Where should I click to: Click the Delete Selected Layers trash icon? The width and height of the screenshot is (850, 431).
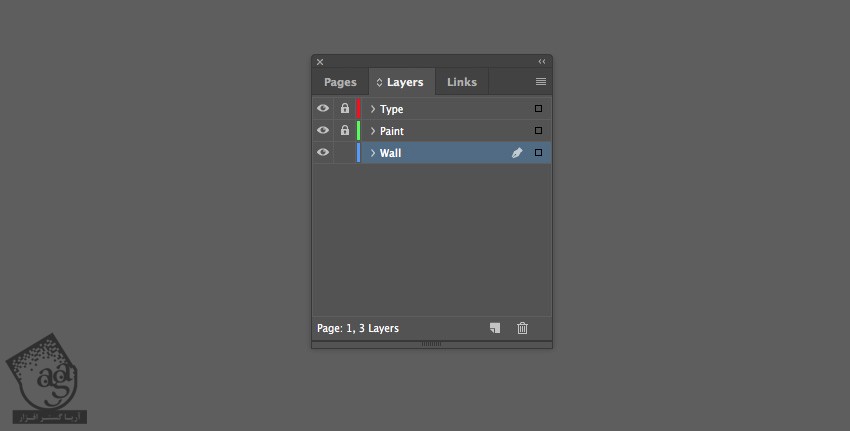[522, 328]
